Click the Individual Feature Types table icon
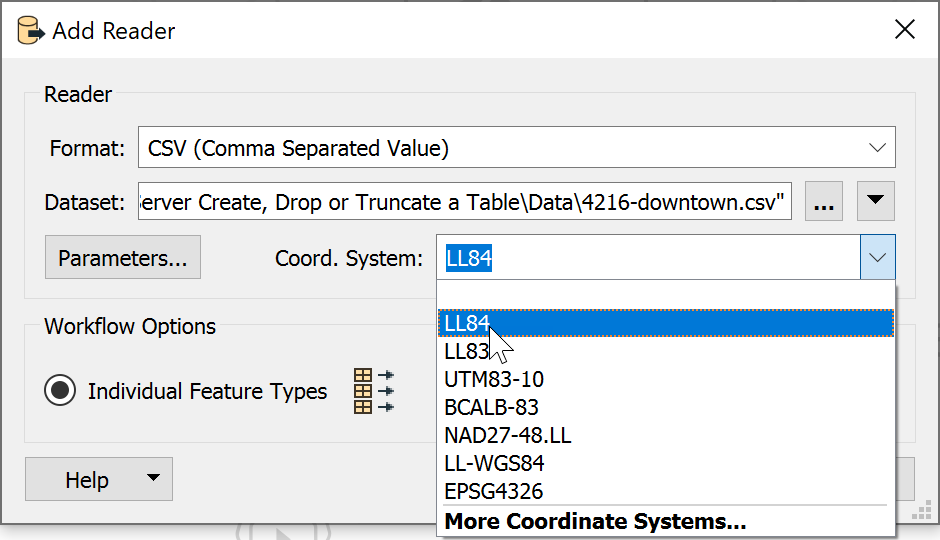This screenshot has width=940, height=540. pos(373,391)
